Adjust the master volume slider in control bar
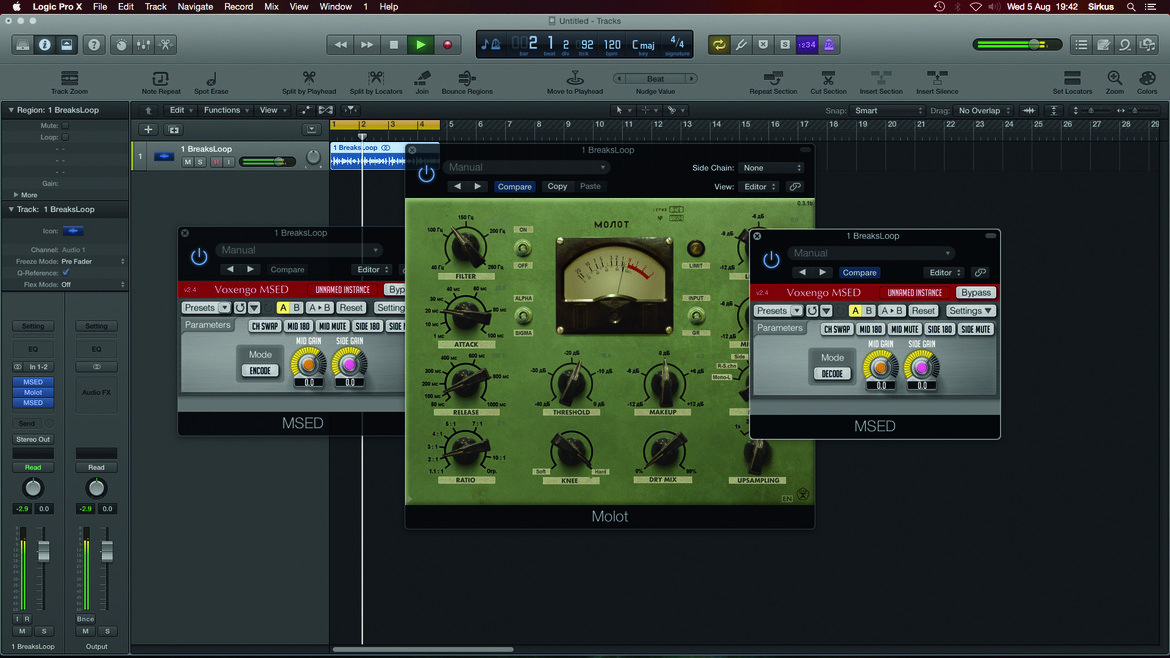The width and height of the screenshot is (1170, 658). (1018, 45)
